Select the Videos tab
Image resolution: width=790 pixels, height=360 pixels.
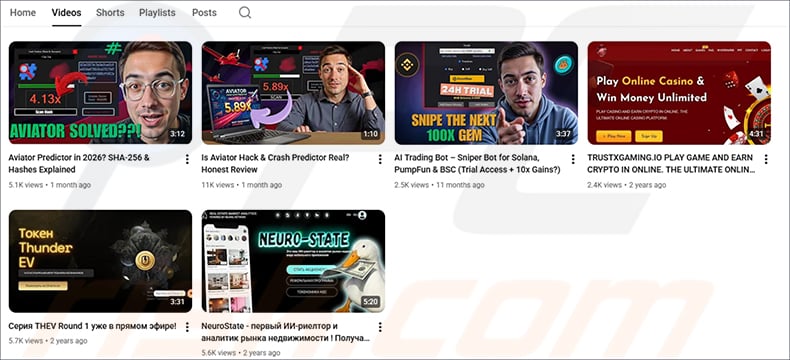[x=67, y=13]
